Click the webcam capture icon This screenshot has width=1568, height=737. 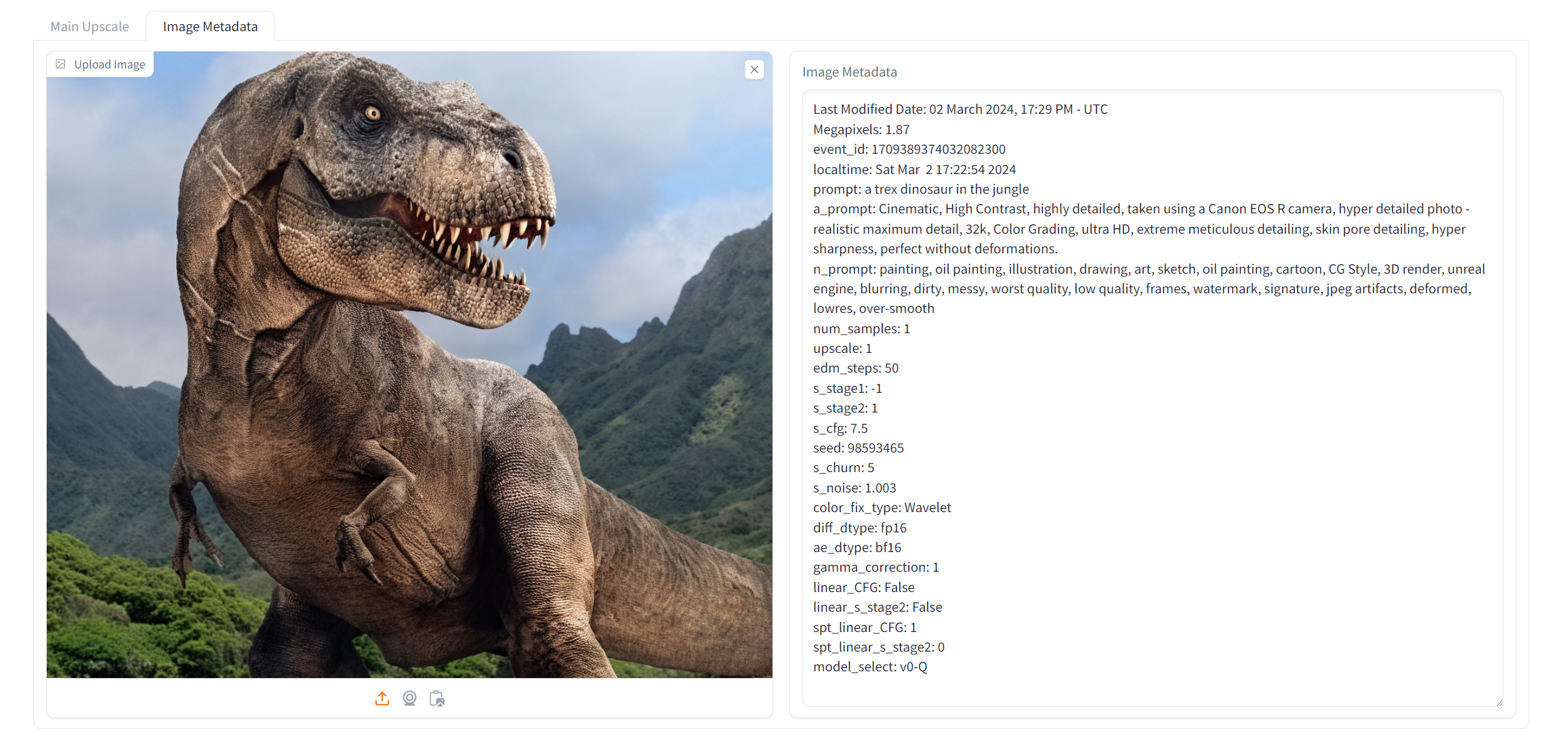409,698
